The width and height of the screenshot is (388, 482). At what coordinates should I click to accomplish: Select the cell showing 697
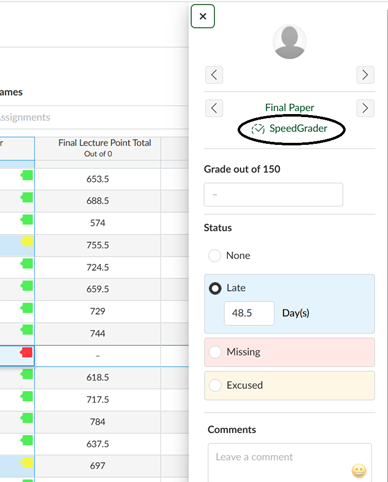pyautogui.click(x=98, y=466)
